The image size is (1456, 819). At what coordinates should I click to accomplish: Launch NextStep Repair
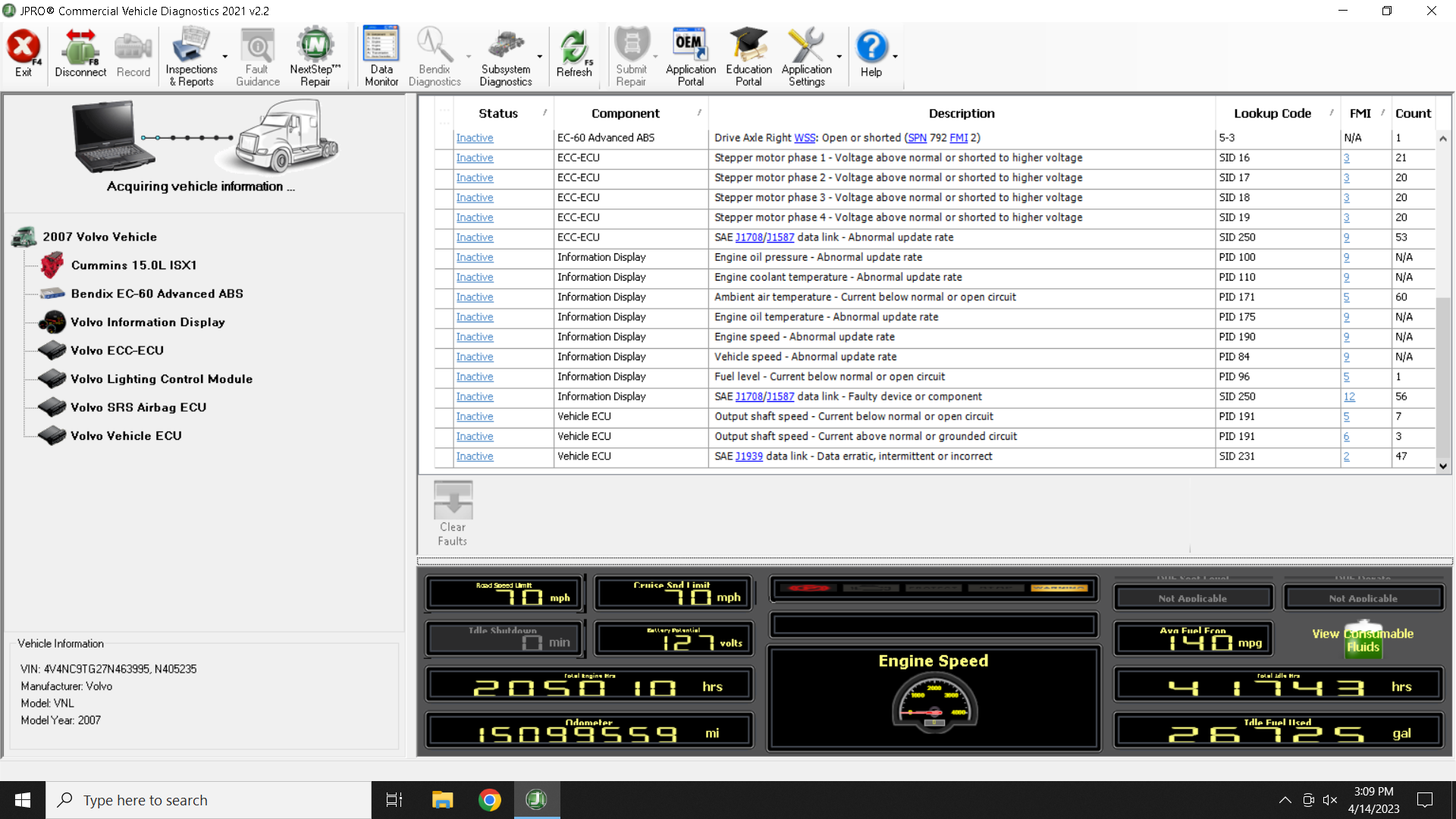315,56
